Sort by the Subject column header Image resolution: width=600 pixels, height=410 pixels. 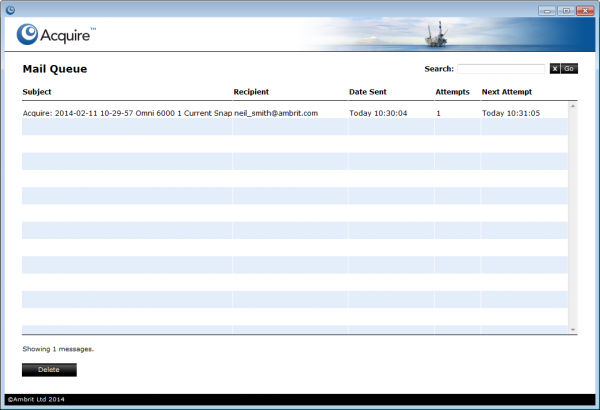[x=37, y=92]
